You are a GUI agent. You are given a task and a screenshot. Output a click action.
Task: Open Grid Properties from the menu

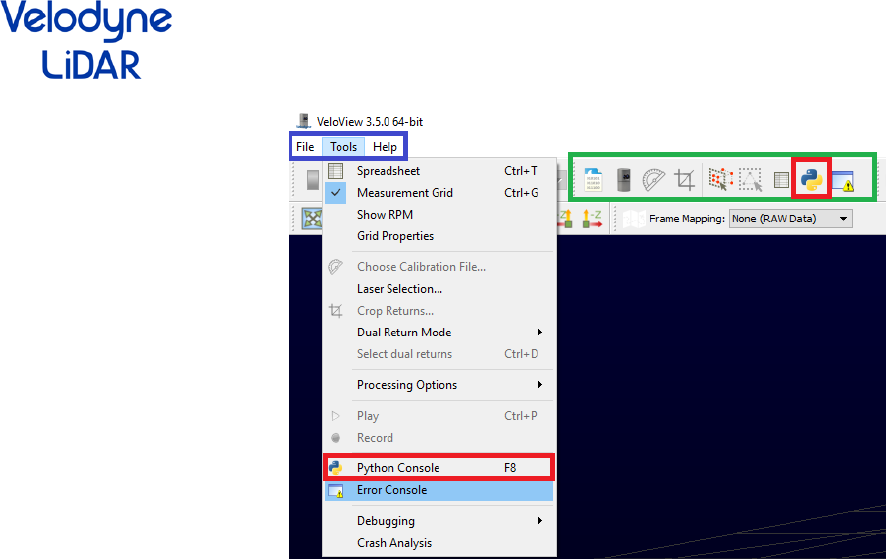click(439, 236)
